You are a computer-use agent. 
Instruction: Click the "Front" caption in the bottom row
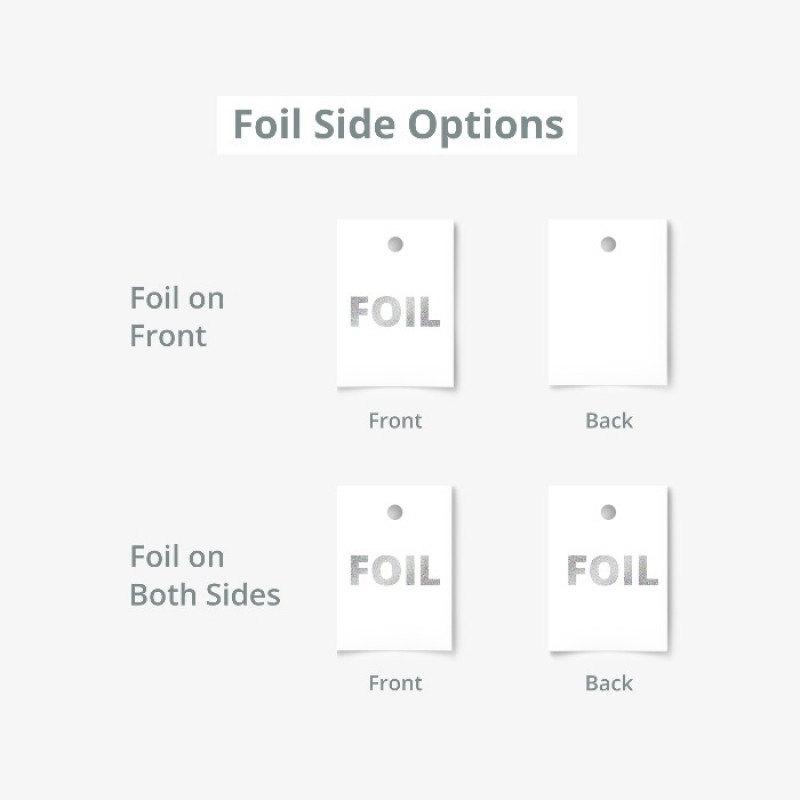pos(395,684)
